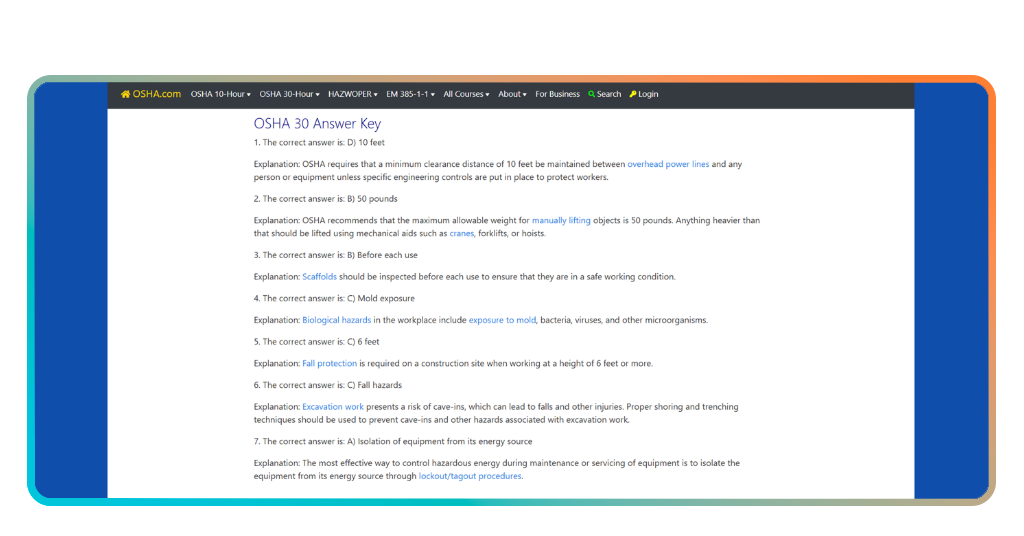The image size is (1024, 536).
Task: Expand the All Courses menu
Action: coord(466,94)
